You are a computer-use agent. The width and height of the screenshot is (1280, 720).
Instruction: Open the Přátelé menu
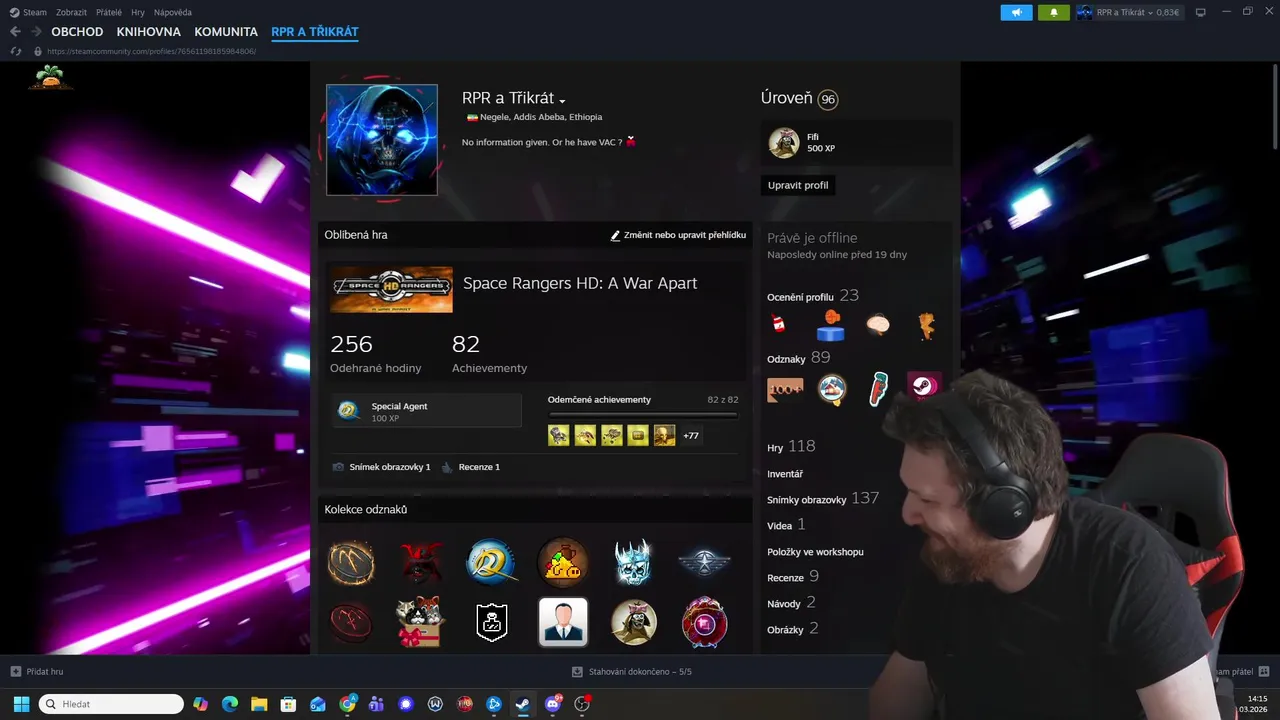pyautogui.click(x=109, y=12)
